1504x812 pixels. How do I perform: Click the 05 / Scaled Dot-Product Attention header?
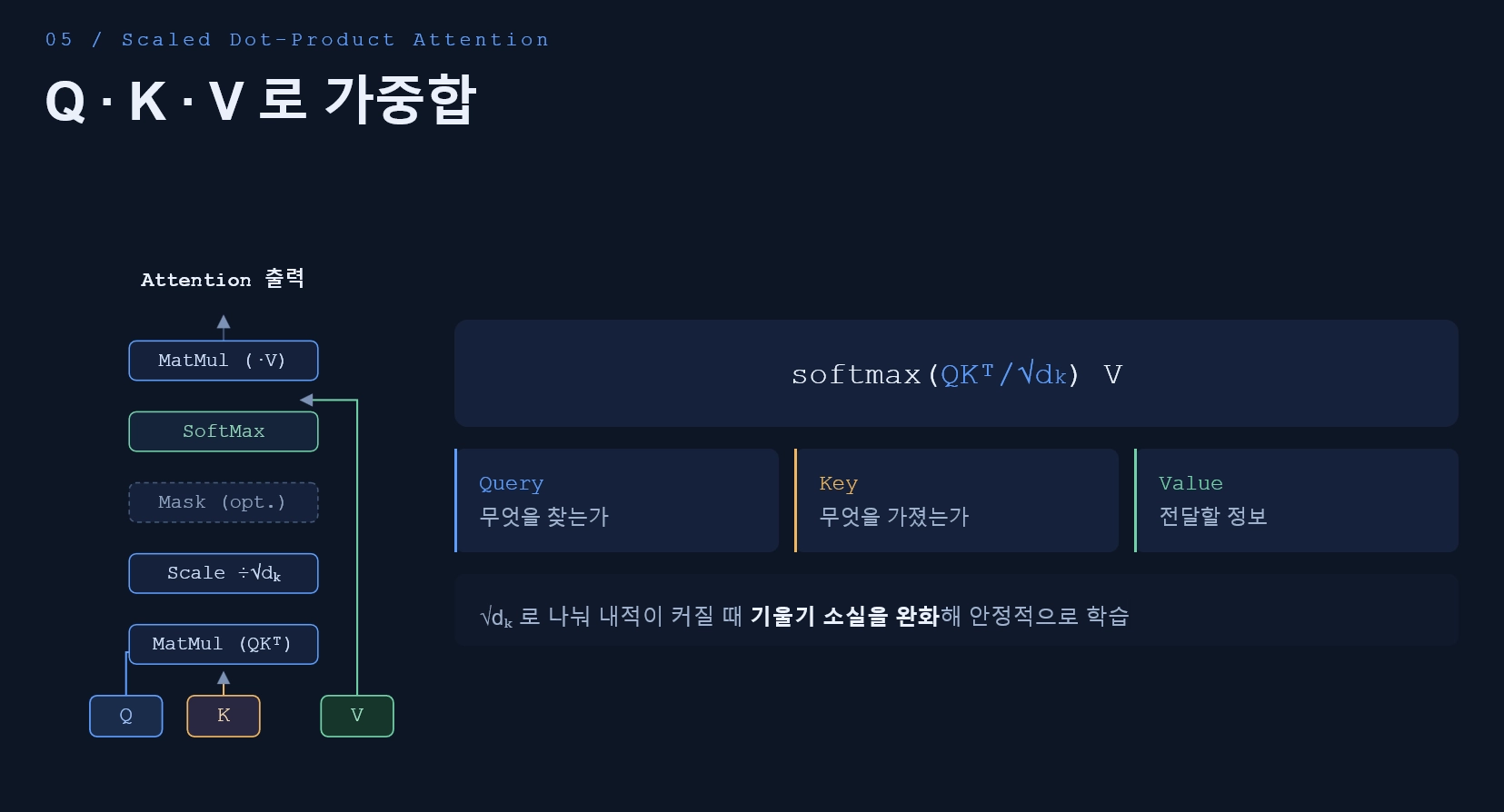tap(297, 40)
